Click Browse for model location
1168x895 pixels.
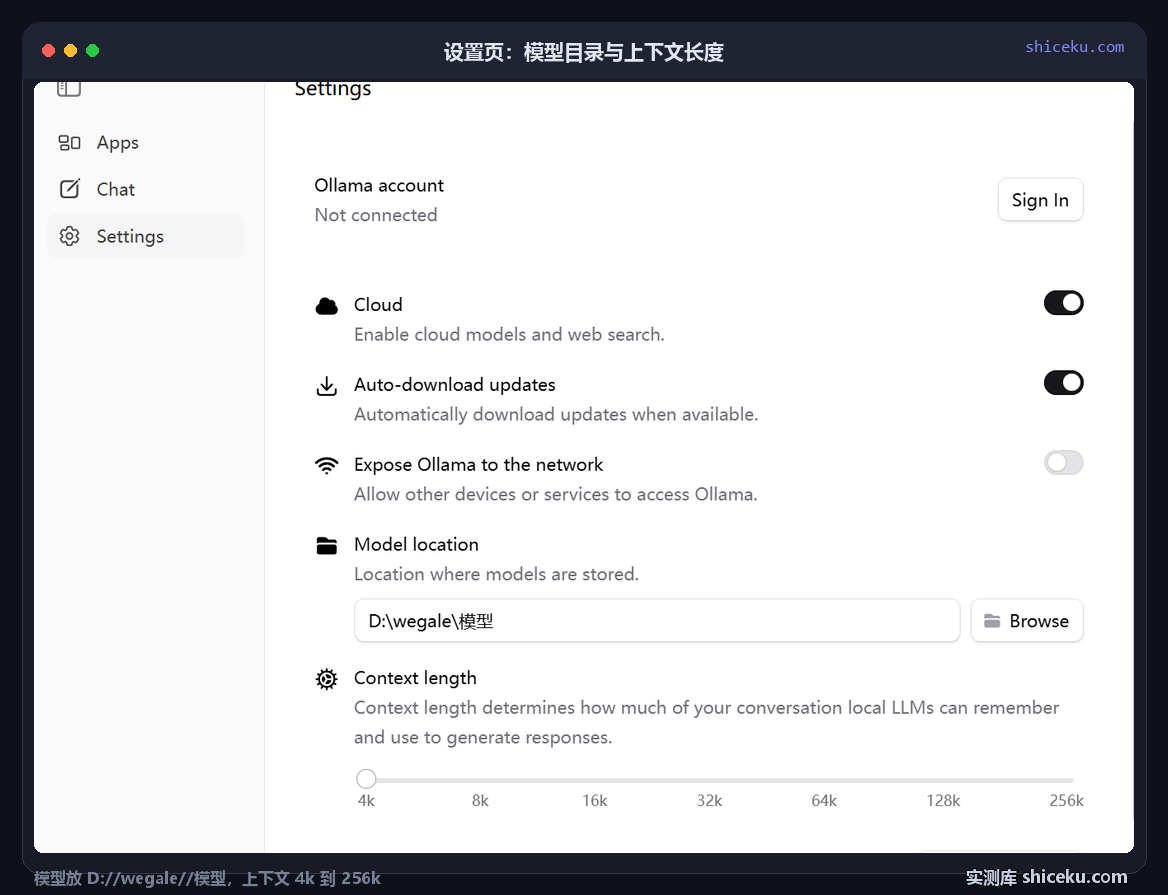click(1026, 620)
